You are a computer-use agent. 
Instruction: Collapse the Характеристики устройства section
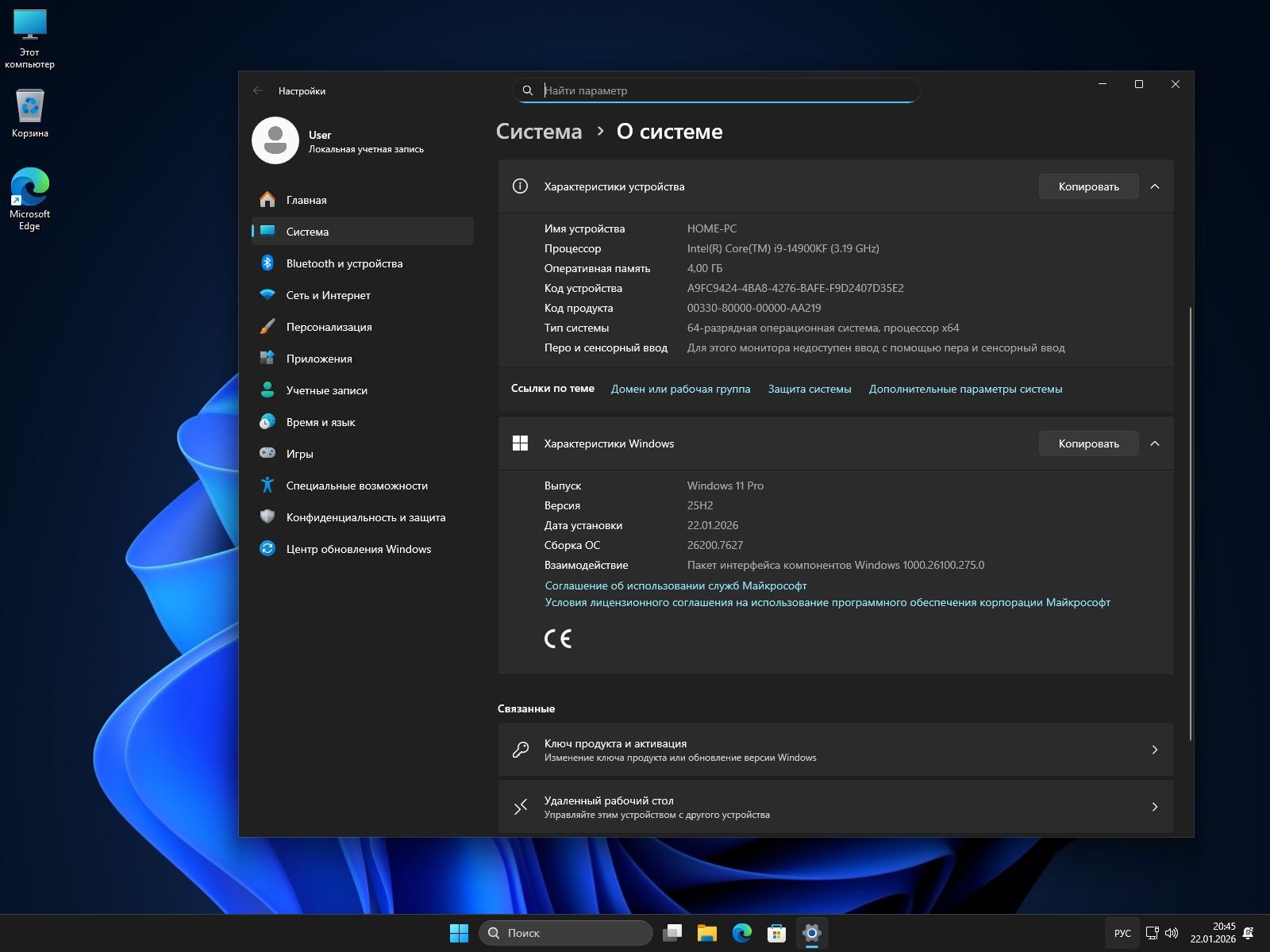click(x=1155, y=186)
